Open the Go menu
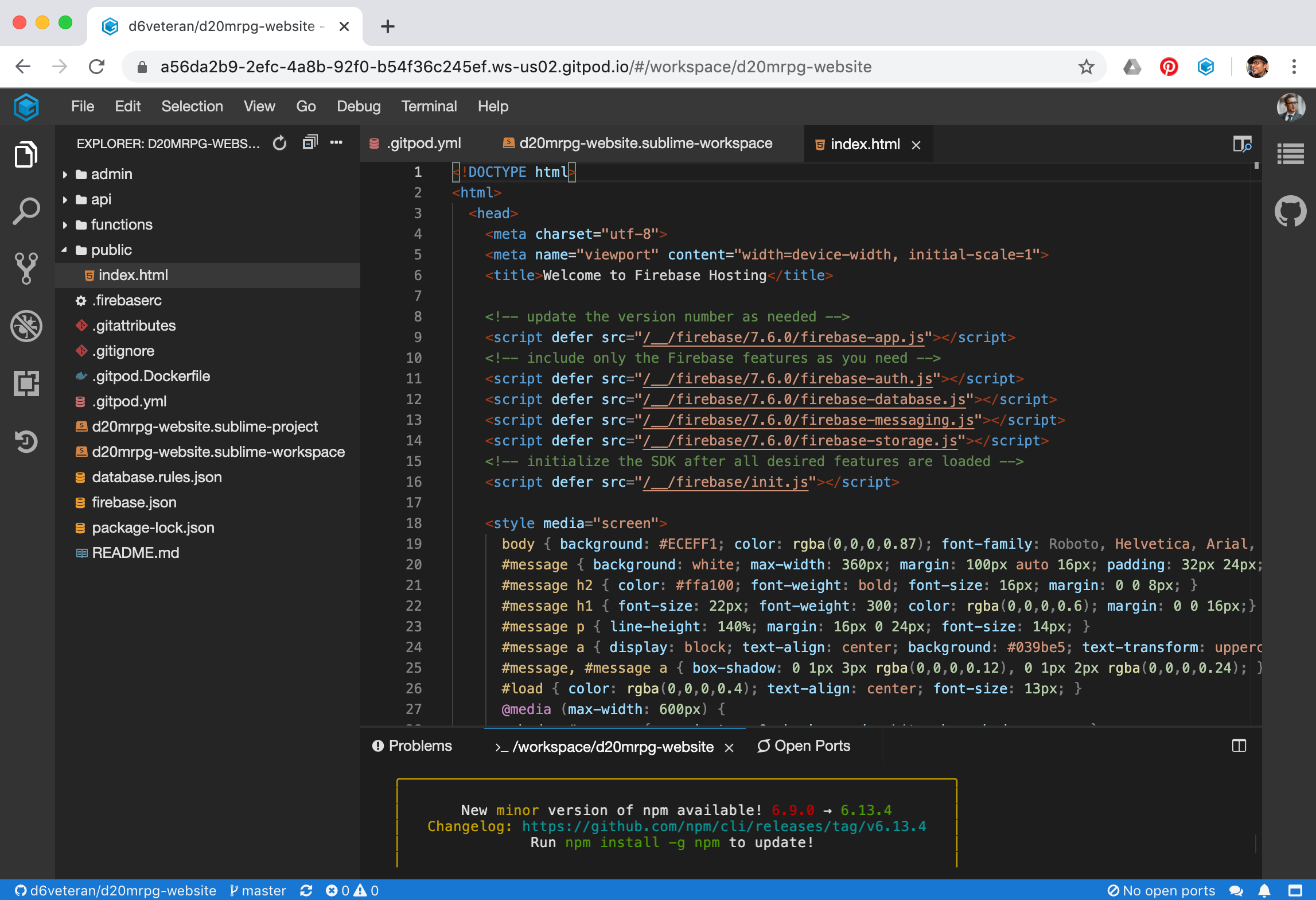1316x900 pixels. click(x=306, y=106)
